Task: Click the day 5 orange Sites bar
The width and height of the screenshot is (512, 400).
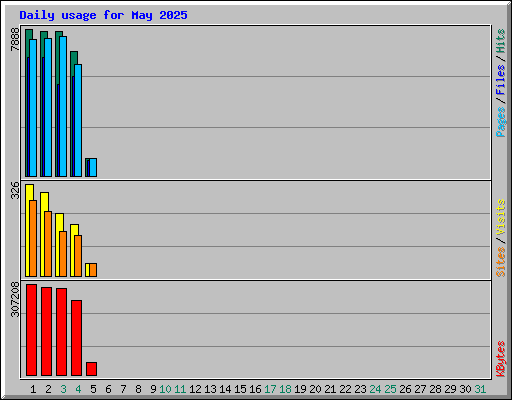Action: click(93, 270)
